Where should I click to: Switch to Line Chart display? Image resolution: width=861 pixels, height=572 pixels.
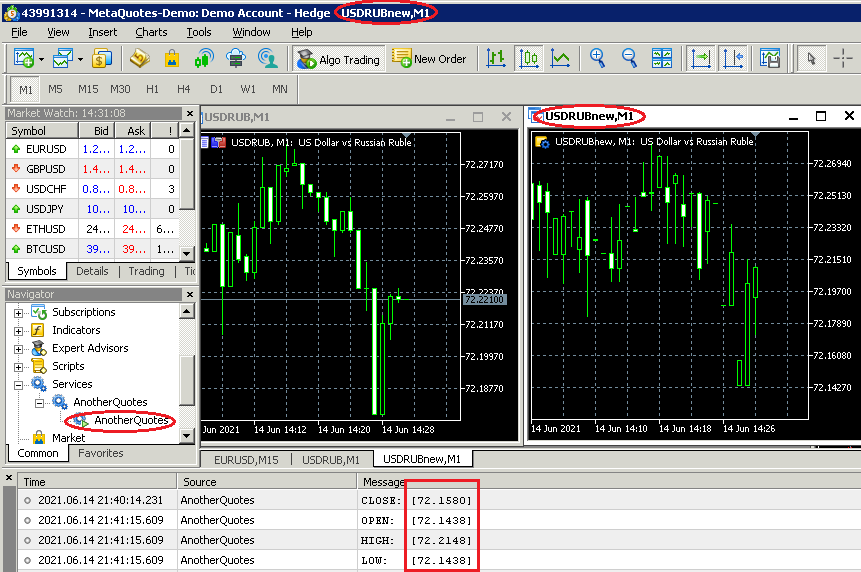click(x=560, y=58)
